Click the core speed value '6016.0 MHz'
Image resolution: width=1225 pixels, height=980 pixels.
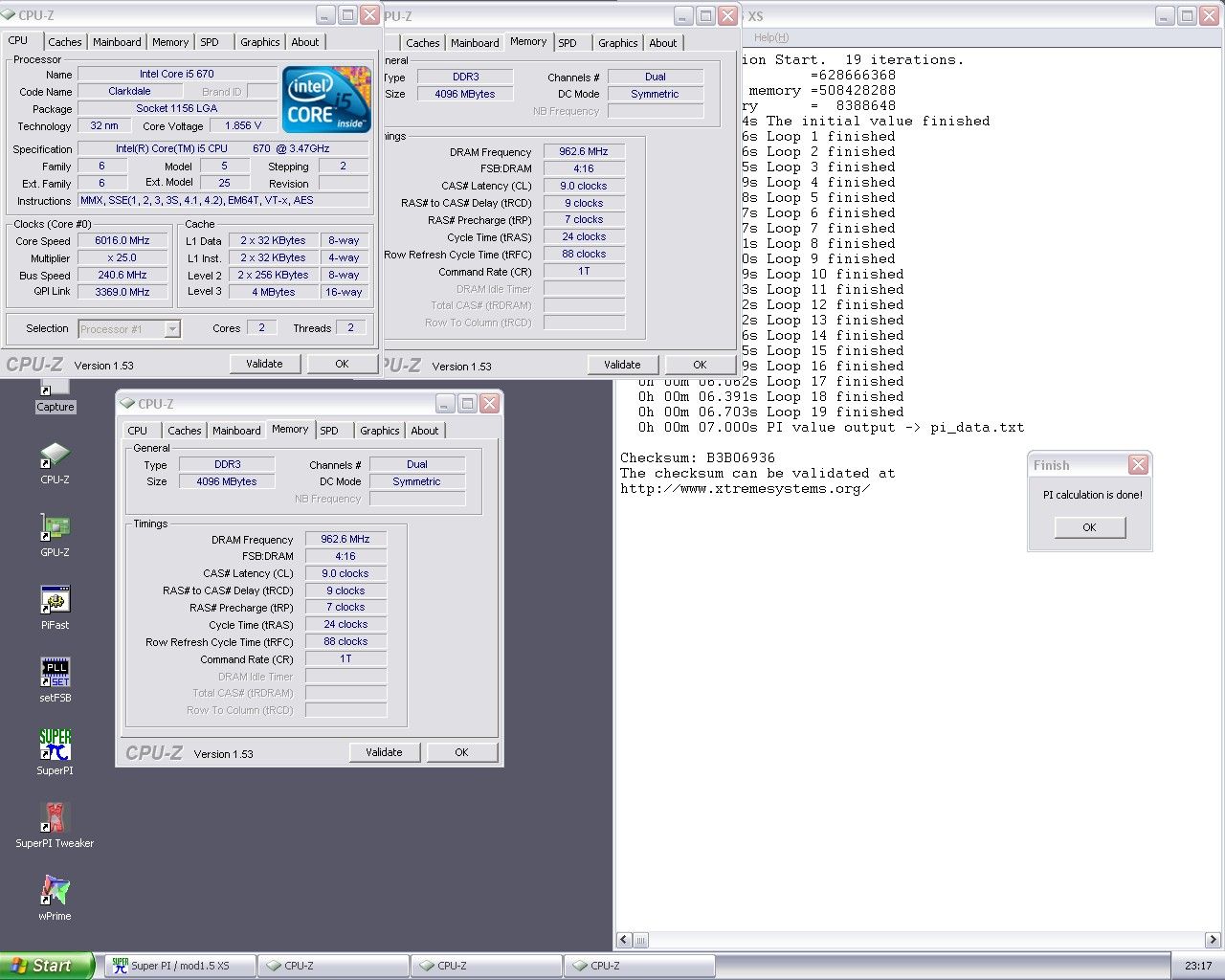click(122, 241)
